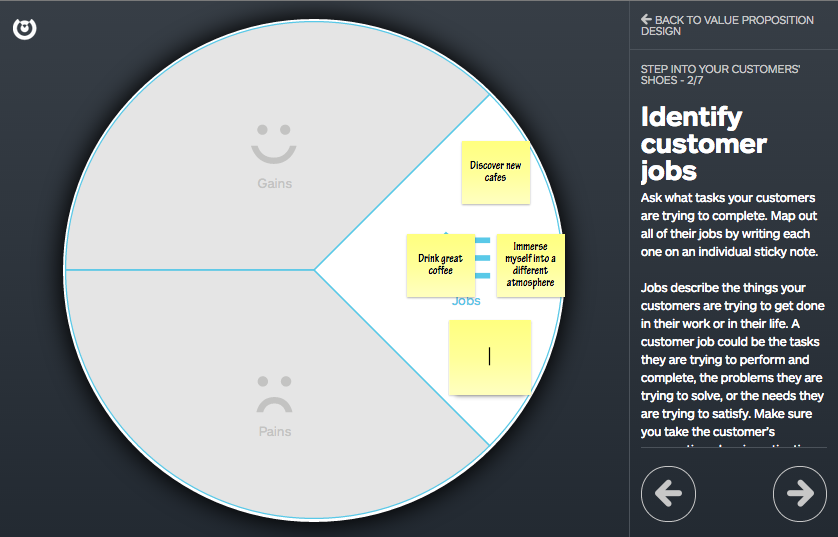Click the Strategyzer logo icon
Viewport: 838px width, 537px height.
click(25, 29)
